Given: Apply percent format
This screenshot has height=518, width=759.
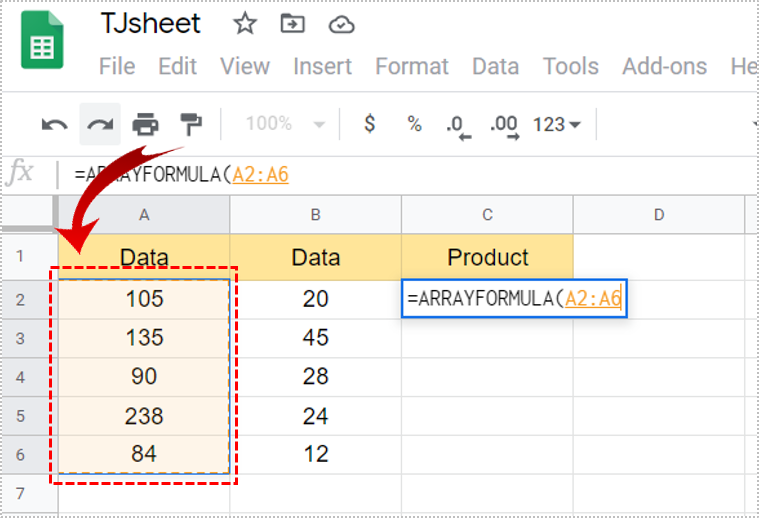Looking at the screenshot, I should point(414,124).
